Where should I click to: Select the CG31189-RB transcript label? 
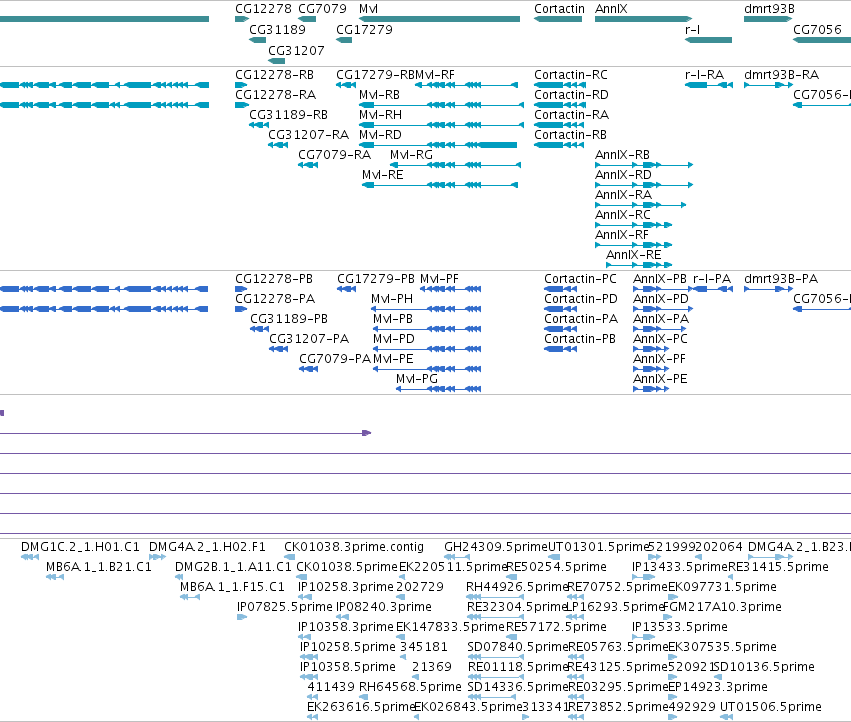click(288, 115)
